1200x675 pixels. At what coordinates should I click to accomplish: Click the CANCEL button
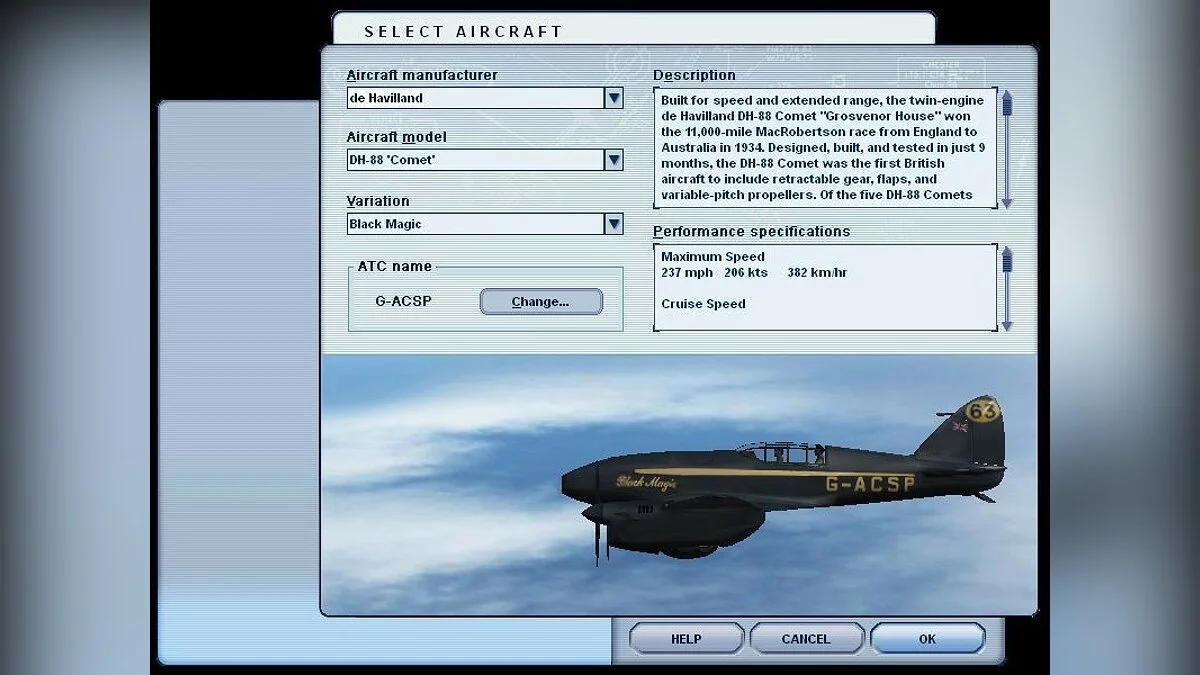point(806,639)
